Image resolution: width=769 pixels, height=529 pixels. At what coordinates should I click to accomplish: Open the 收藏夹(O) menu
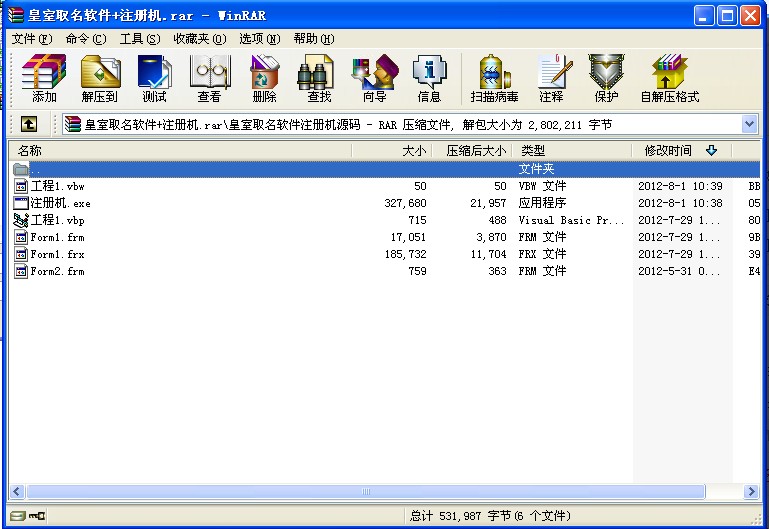coord(200,39)
